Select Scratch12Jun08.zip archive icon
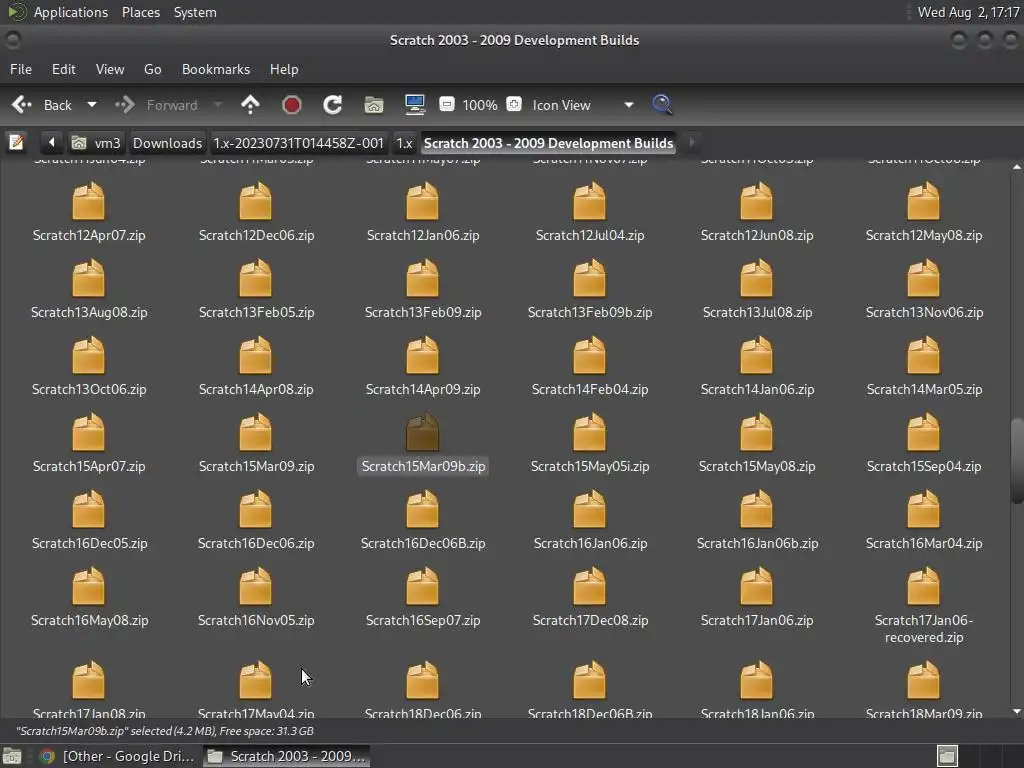This screenshot has width=1024, height=768. coord(756,201)
